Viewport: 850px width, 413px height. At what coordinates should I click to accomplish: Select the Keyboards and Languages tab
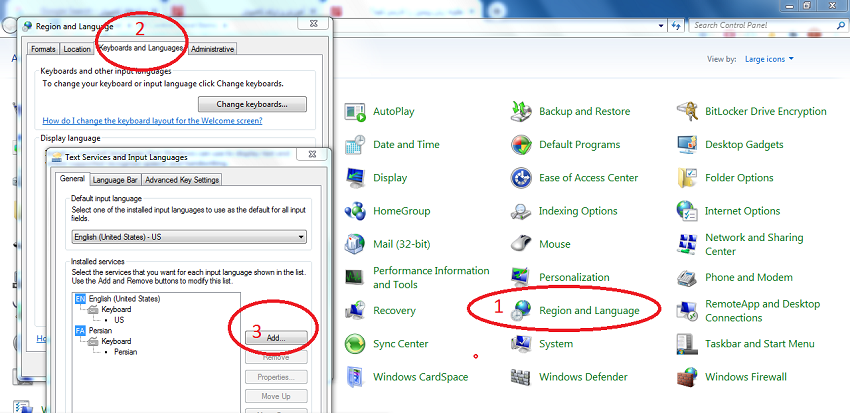click(141, 48)
